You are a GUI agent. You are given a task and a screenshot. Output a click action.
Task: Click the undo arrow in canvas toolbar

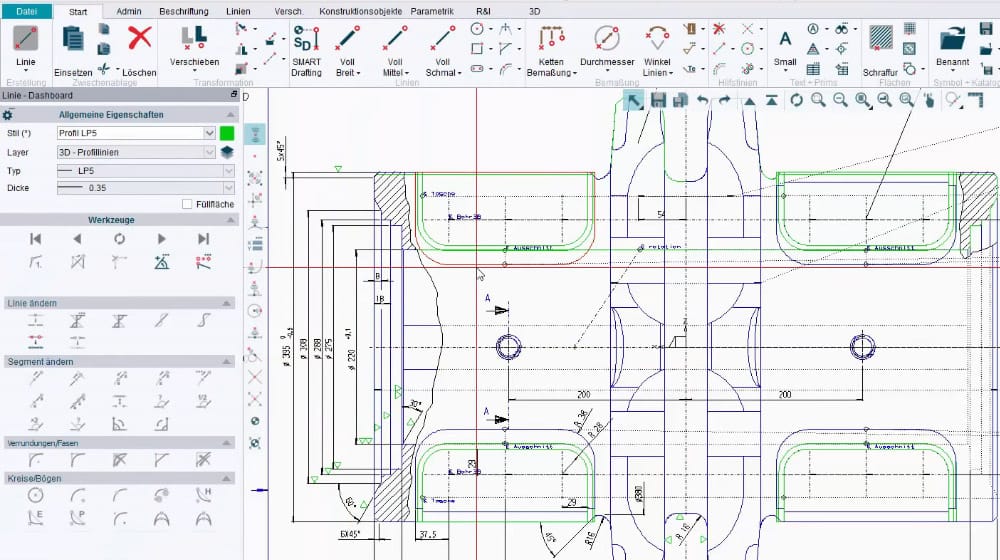click(x=703, y=100)
